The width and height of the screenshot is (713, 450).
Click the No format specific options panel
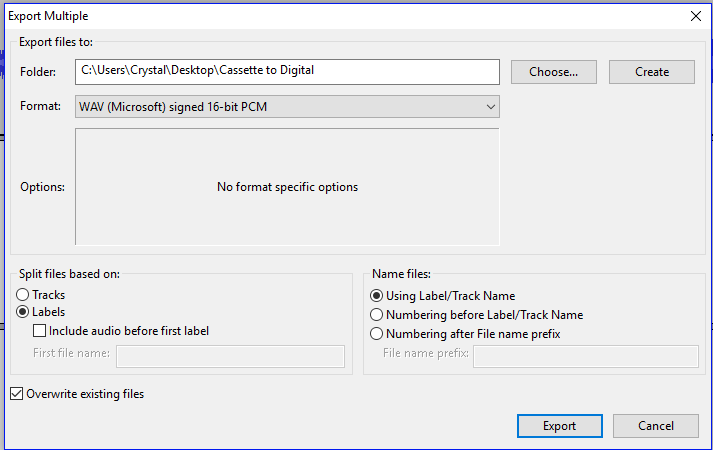coord(287,187)
